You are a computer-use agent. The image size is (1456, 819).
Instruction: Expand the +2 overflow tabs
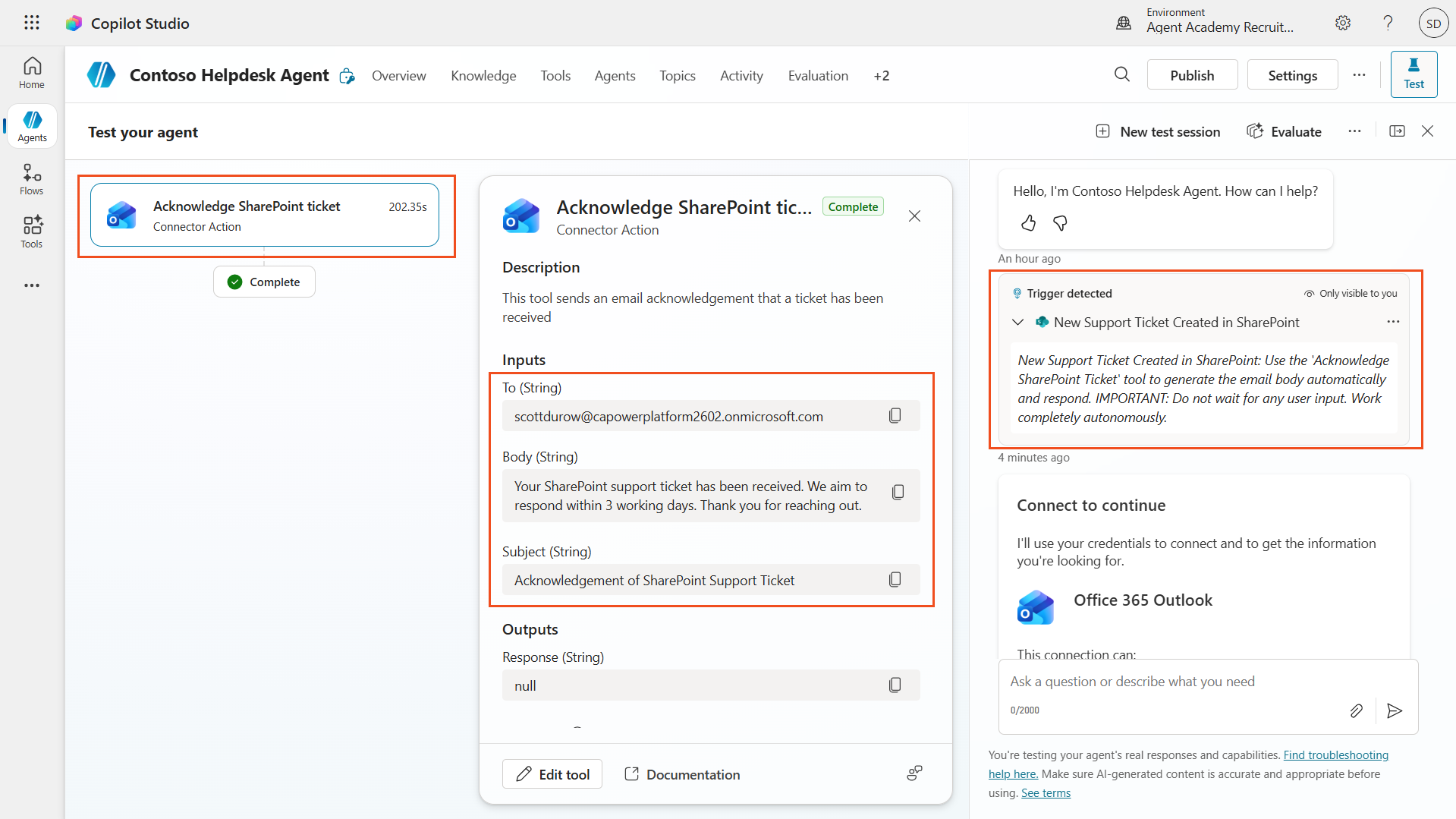tap(881, 76)
